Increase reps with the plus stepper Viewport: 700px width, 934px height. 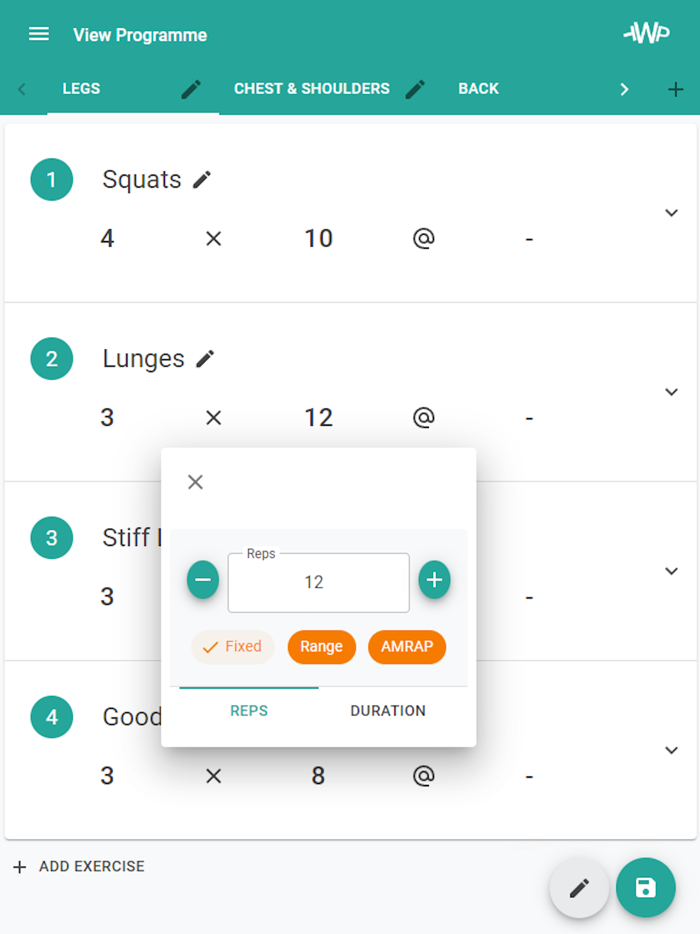[x=434, y=579]
